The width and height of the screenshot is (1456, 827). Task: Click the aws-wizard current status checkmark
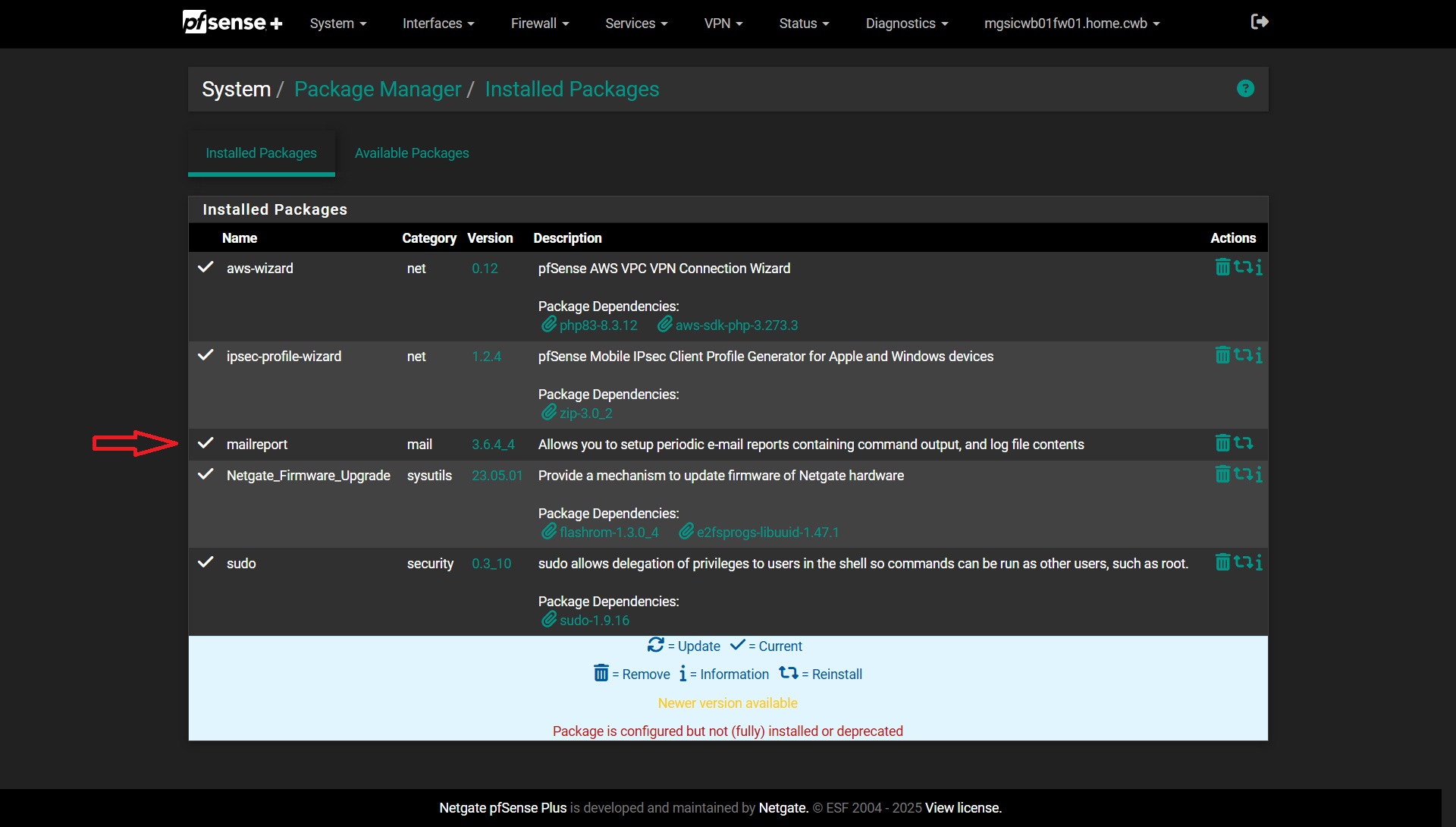pyautogui.click(x=206, y=267)
